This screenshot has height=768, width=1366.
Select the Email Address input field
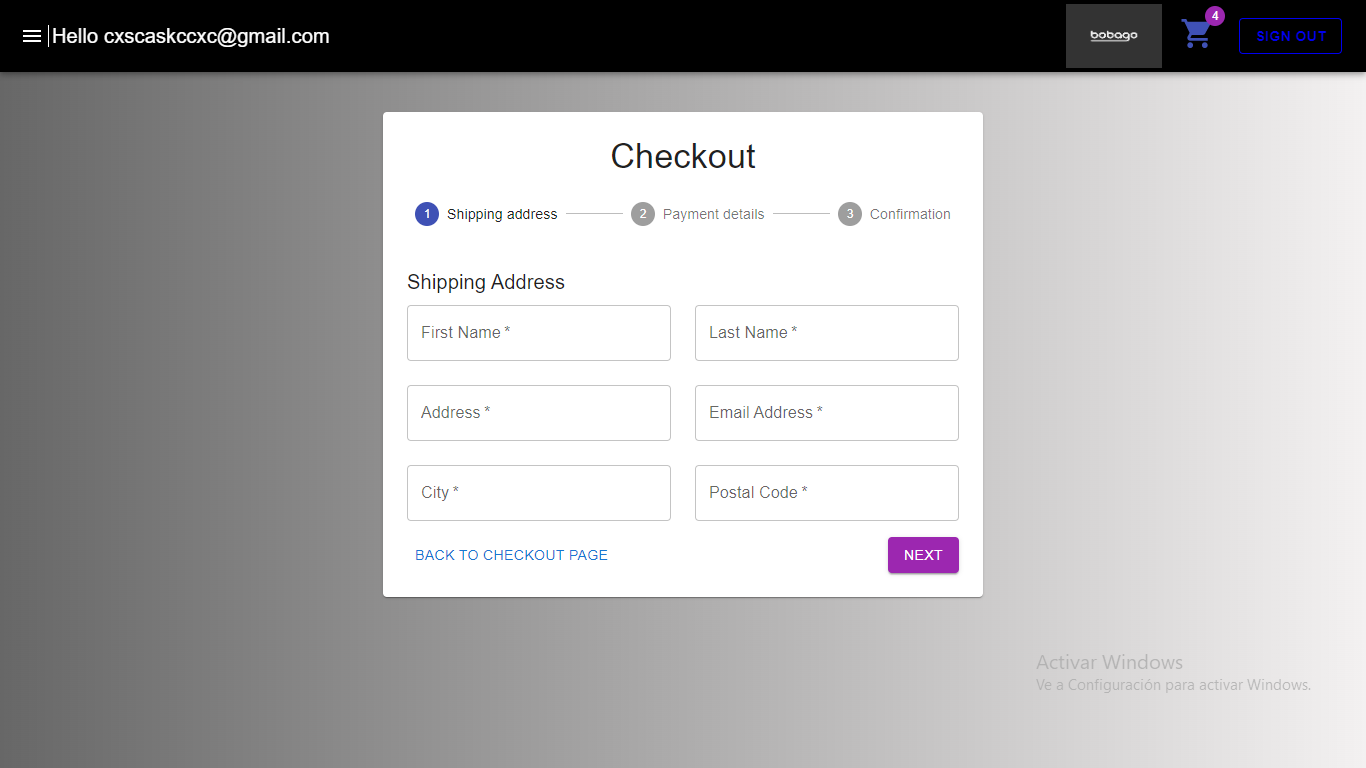tap(826, 412)
